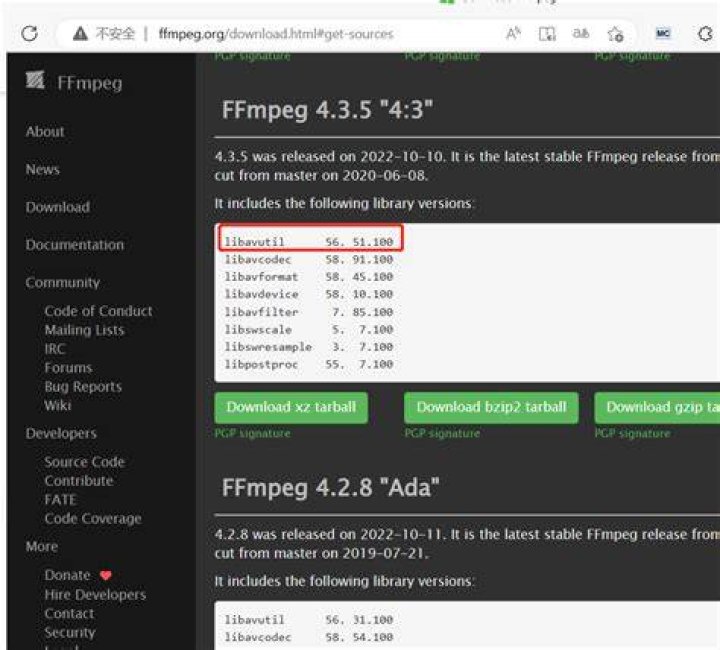Screen dimensions: 720x650
Task: Open the More section in sidebar
Action: [42, 546]
